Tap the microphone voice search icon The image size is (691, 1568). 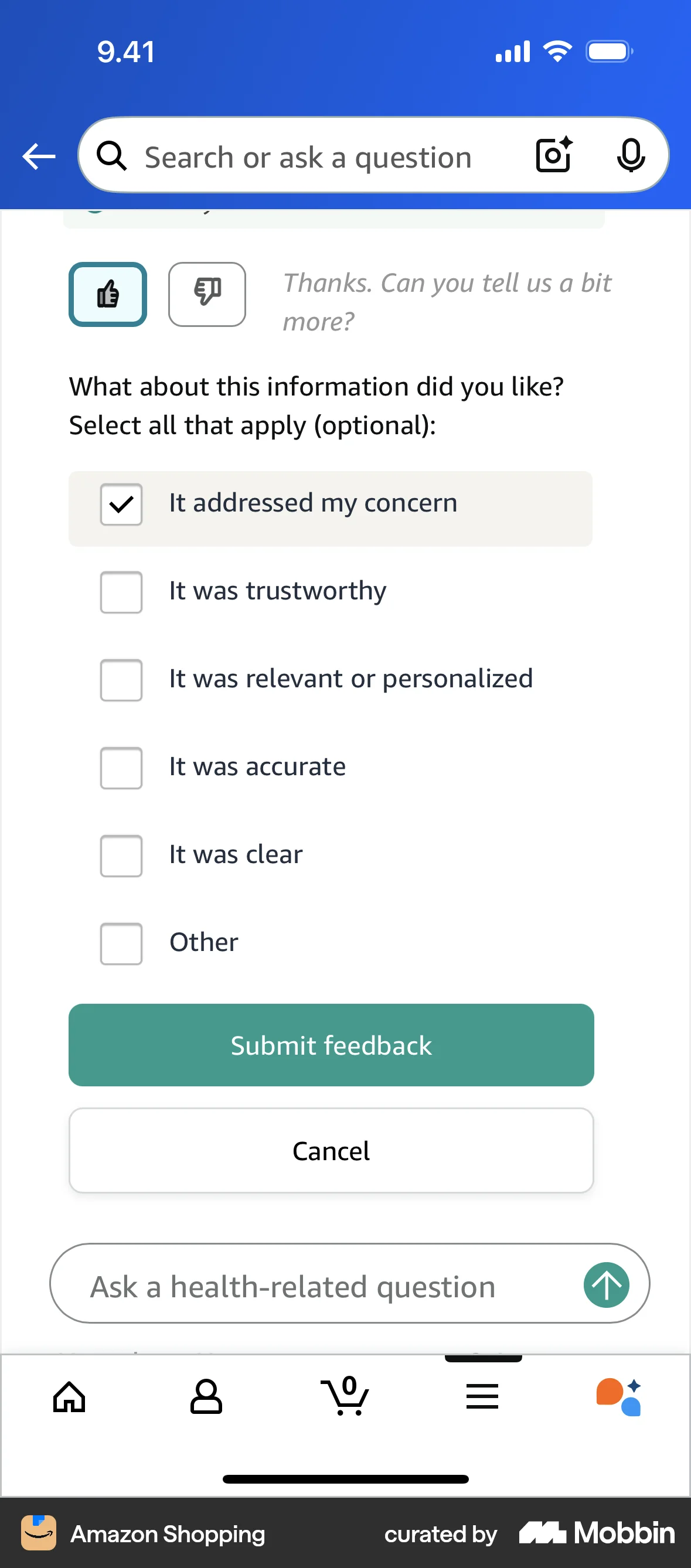(x=631, y=156)
